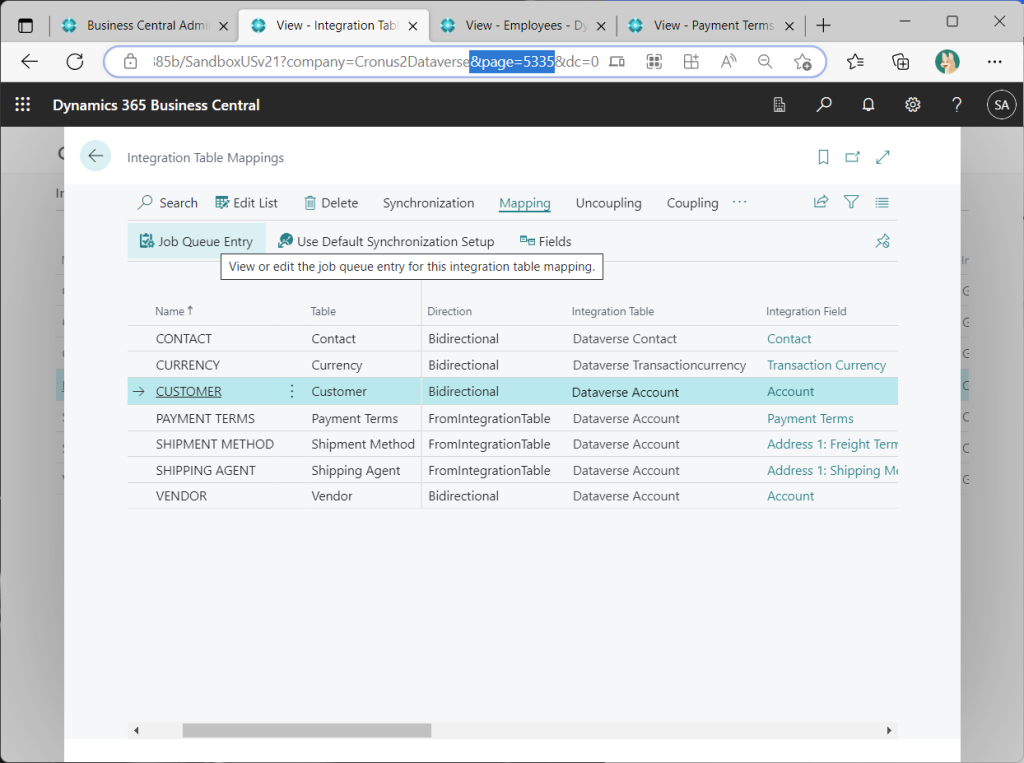Image resolution: width=1024 pixels, height=763 pixels.
Task: Click Edit List
Action: [246, 203]
